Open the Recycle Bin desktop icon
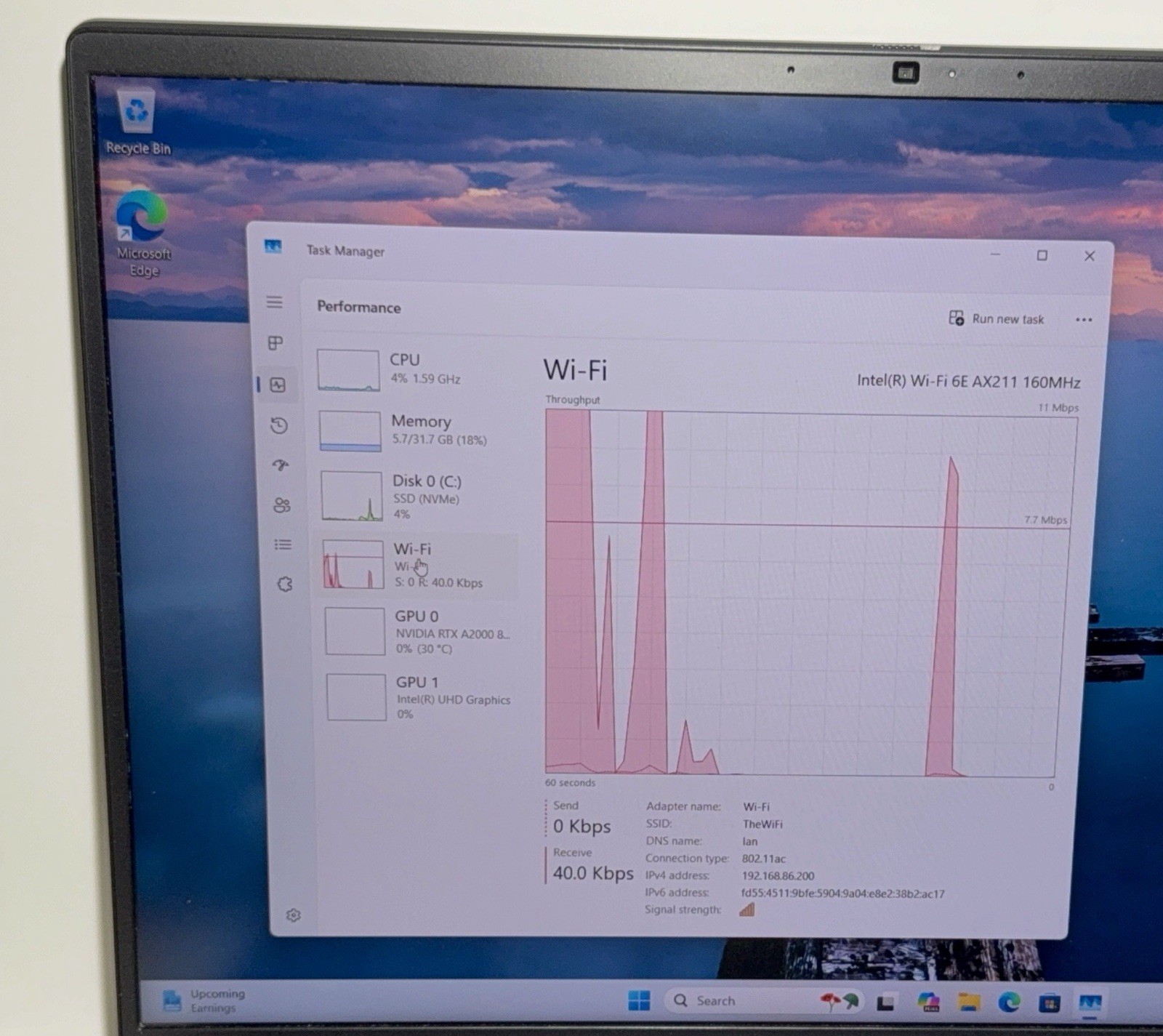1163x1036 pixels. (137, 122)
